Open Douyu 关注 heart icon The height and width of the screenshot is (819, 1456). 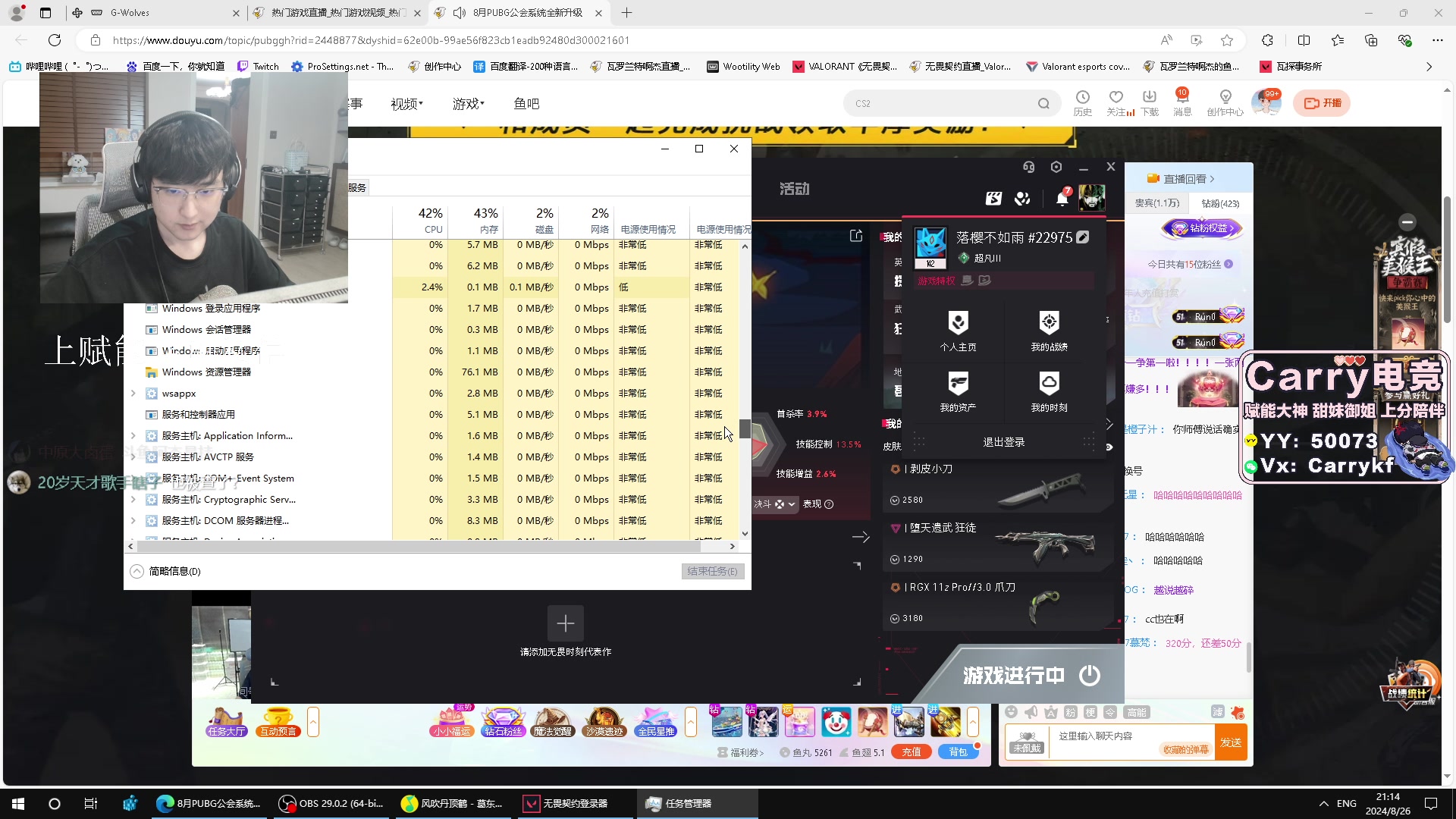(1116, 103)
